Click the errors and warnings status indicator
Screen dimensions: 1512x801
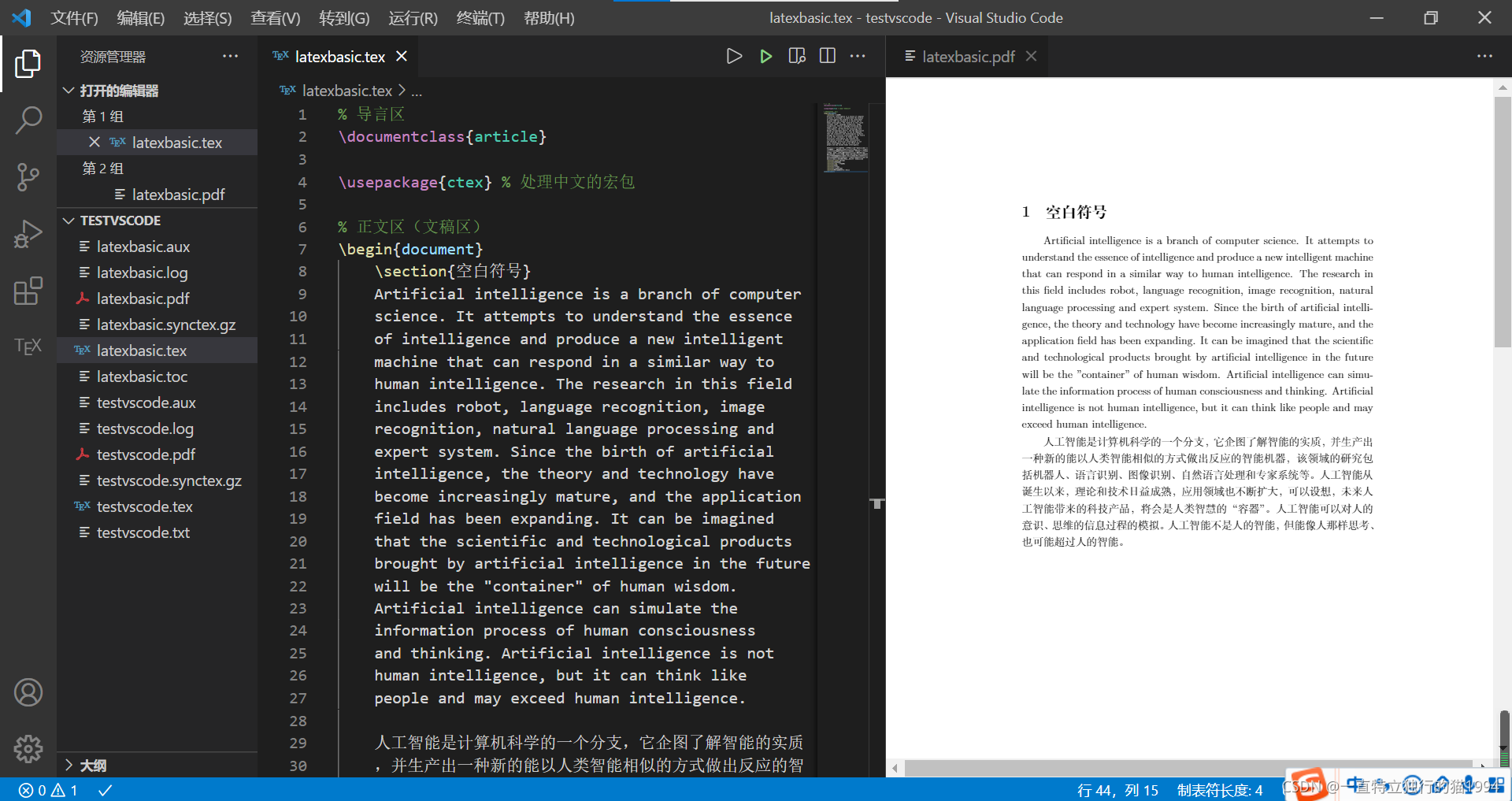coord(49,790)
